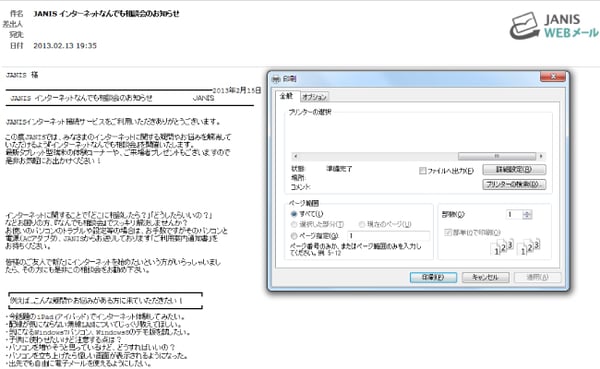This screenshot has width=600, height=369.
Task: Increase copies with the stepper up arrow
Action: click(x=527, y=212)
